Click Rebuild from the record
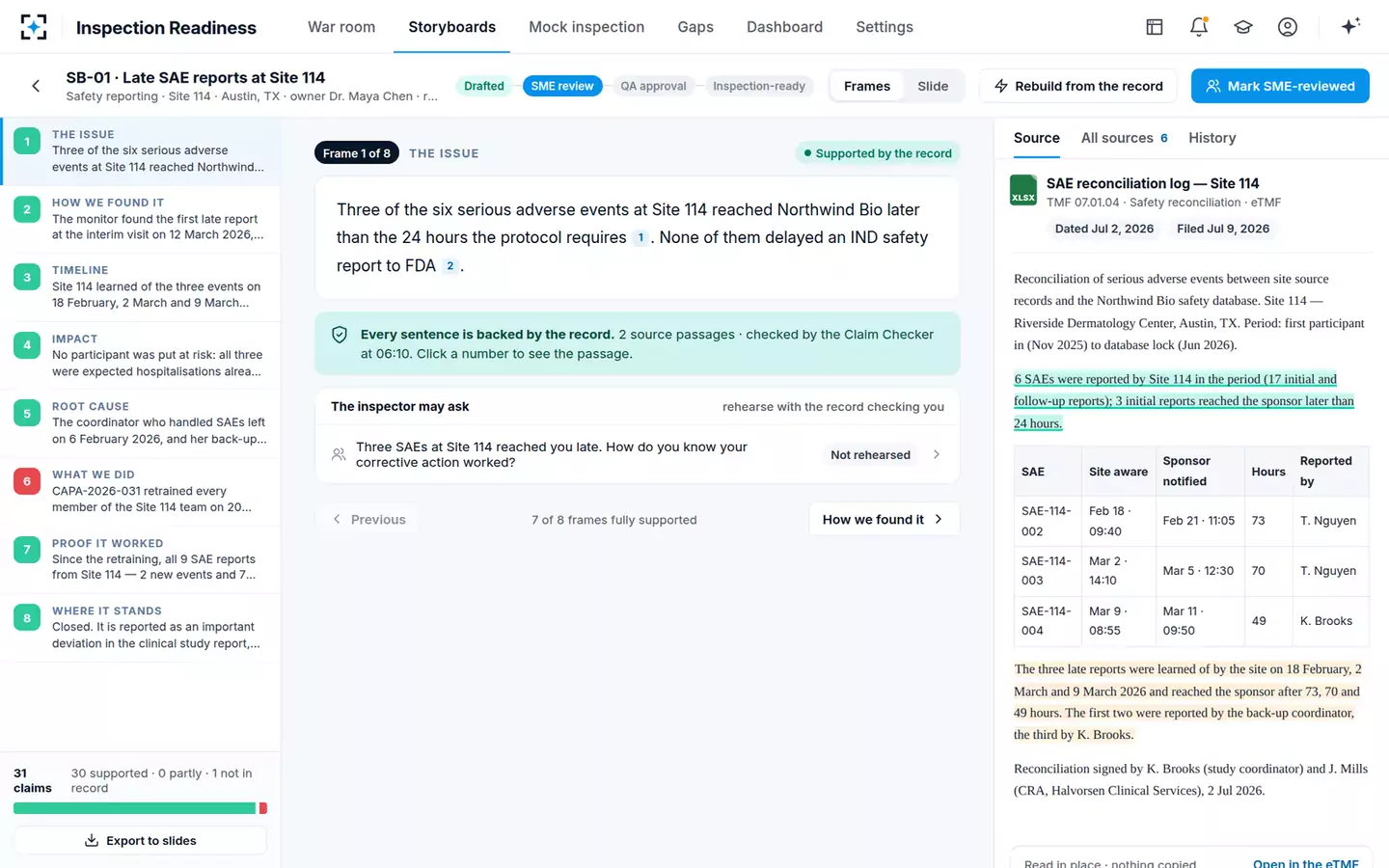This screenshot has height=868, width=1389. (1078, 86)
